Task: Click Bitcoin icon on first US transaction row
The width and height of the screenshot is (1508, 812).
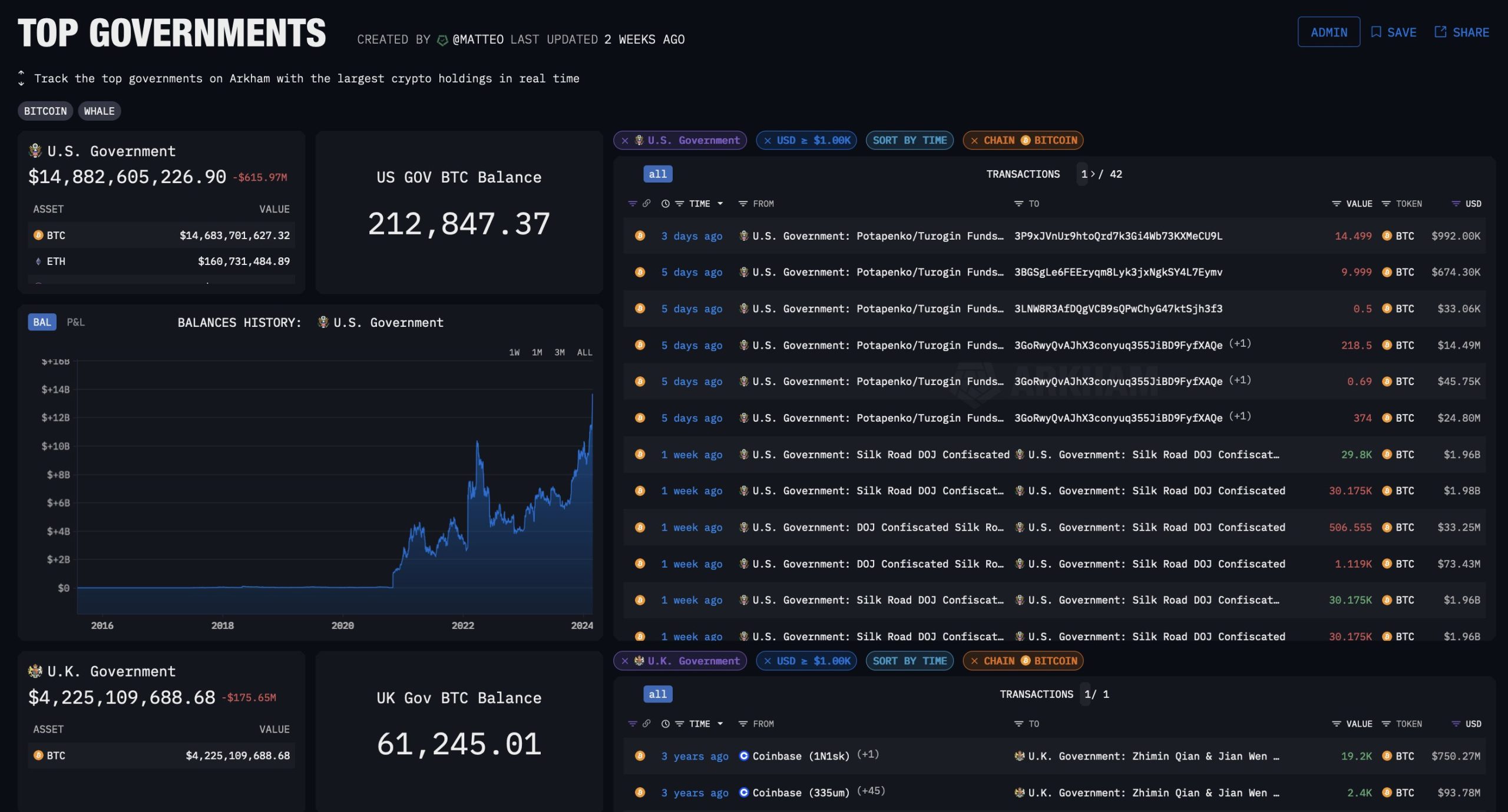Action: click(x=640, y=236)
